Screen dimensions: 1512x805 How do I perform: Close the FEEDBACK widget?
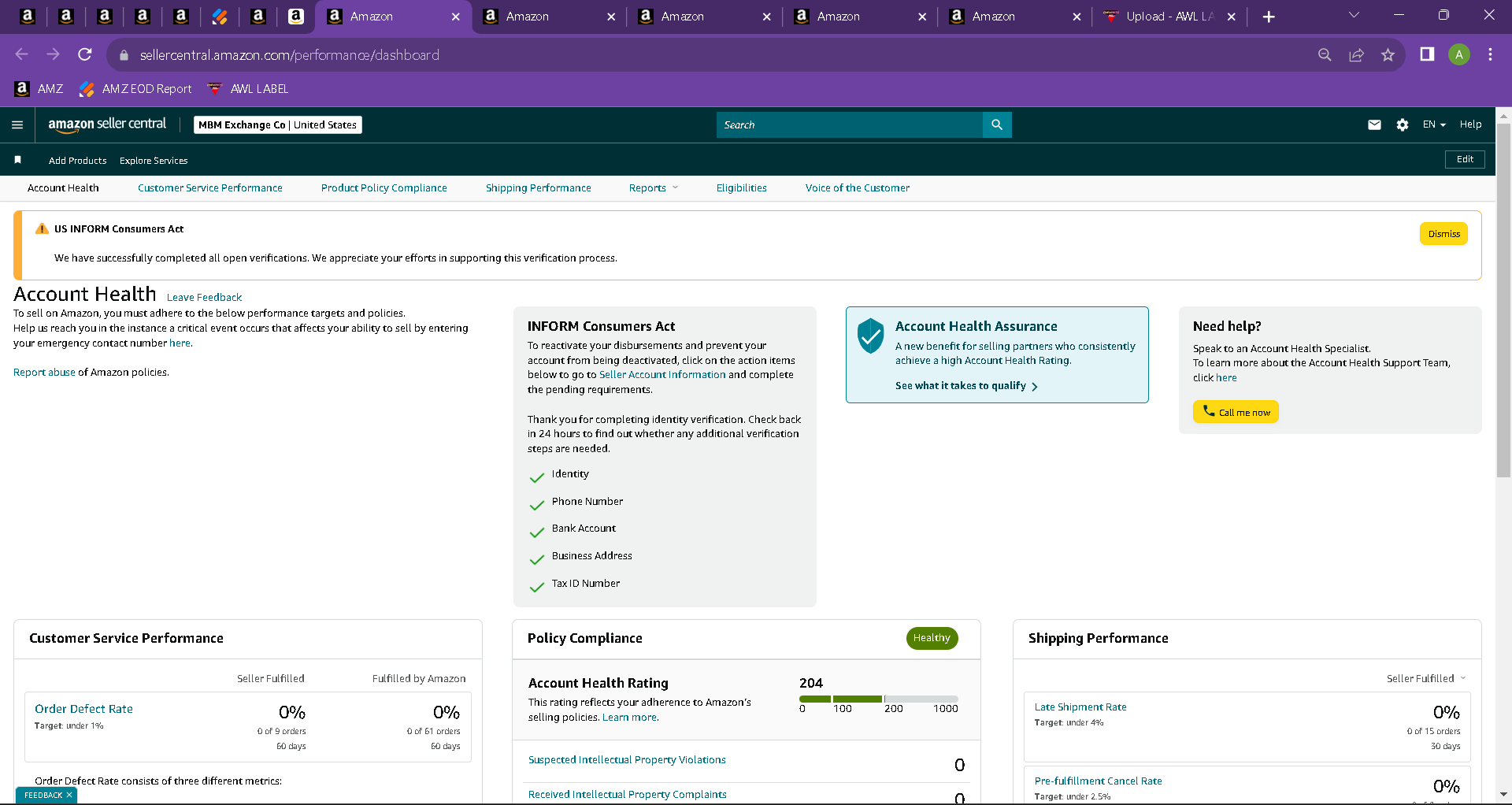click(x=69, y=796)
